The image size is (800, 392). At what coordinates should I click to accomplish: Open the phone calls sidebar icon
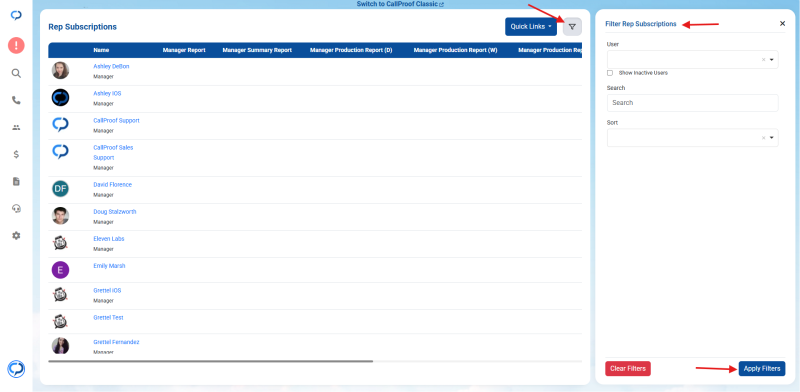tap(16, 101)
